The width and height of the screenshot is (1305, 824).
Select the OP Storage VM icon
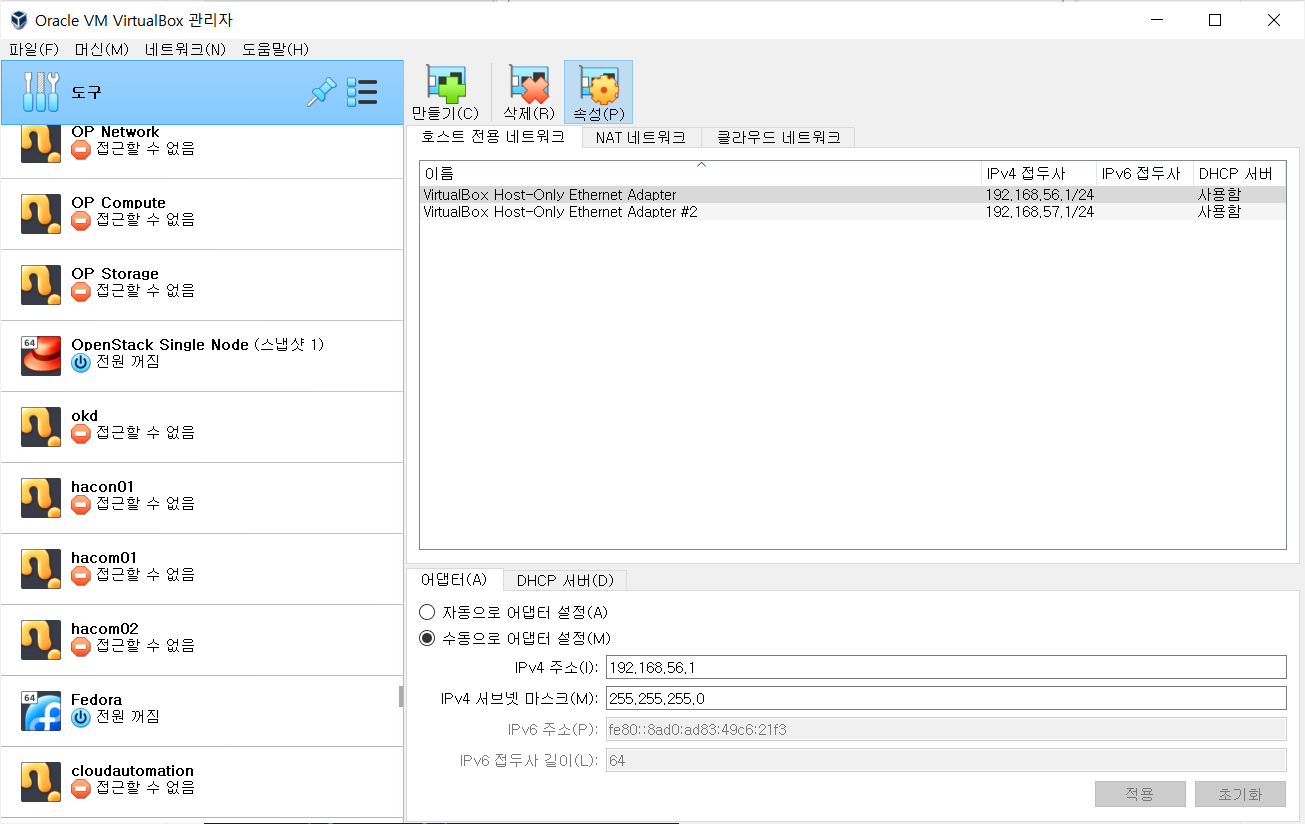click(x=41, y=285)
